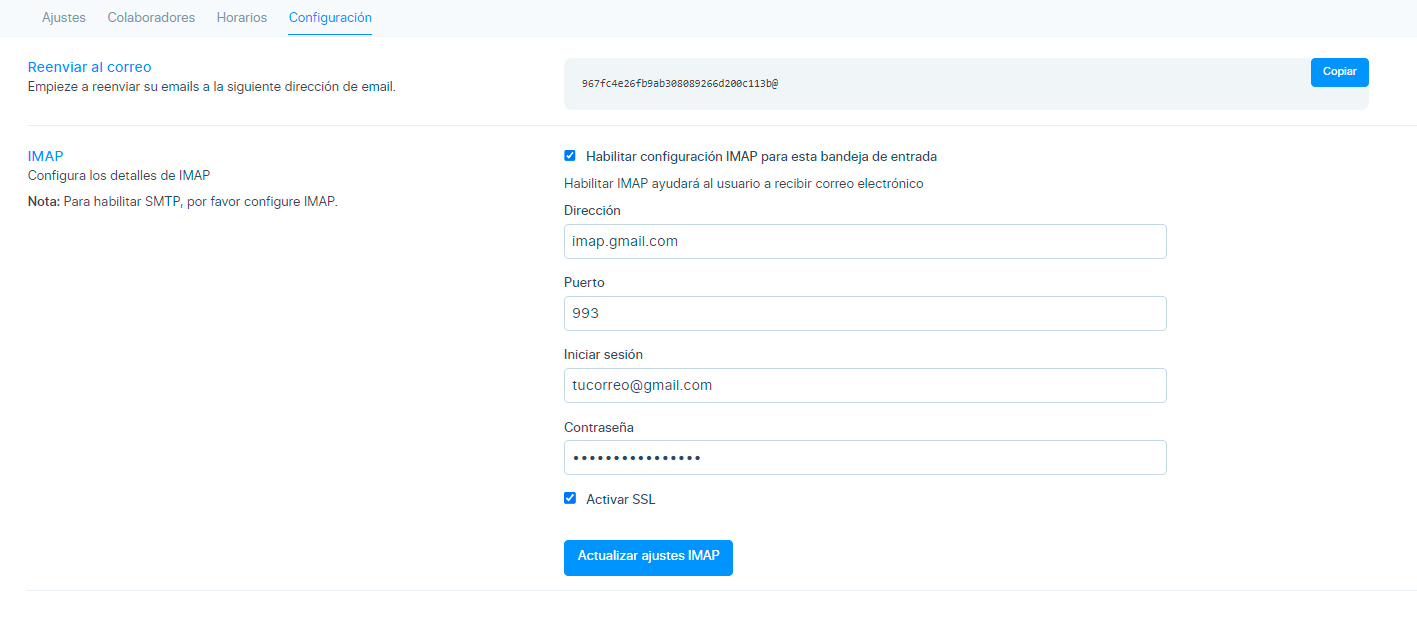The image size is (1417, 636).
Task: Click the forwarding email address code text
Action: (x=680, y=83)
